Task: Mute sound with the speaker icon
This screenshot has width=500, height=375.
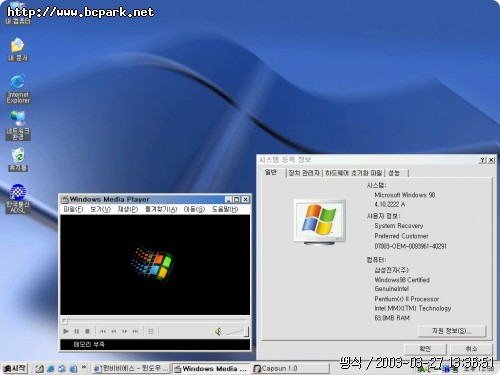Action: click(218, 331)
